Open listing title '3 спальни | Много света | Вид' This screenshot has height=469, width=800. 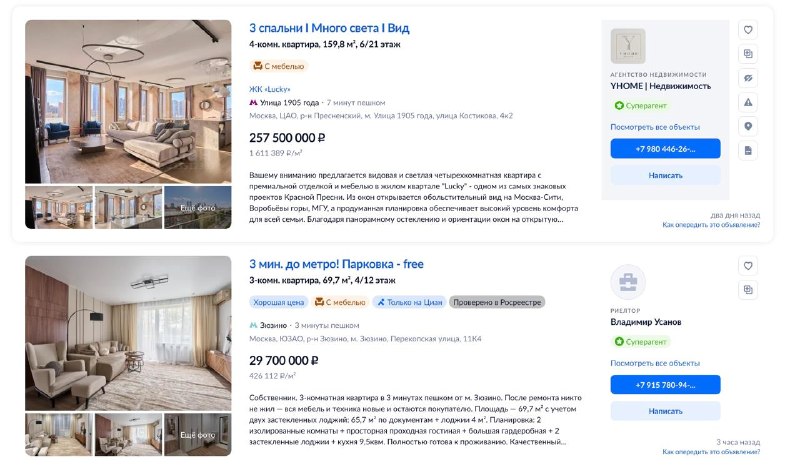pyautogui.click(x=329, y=28)
